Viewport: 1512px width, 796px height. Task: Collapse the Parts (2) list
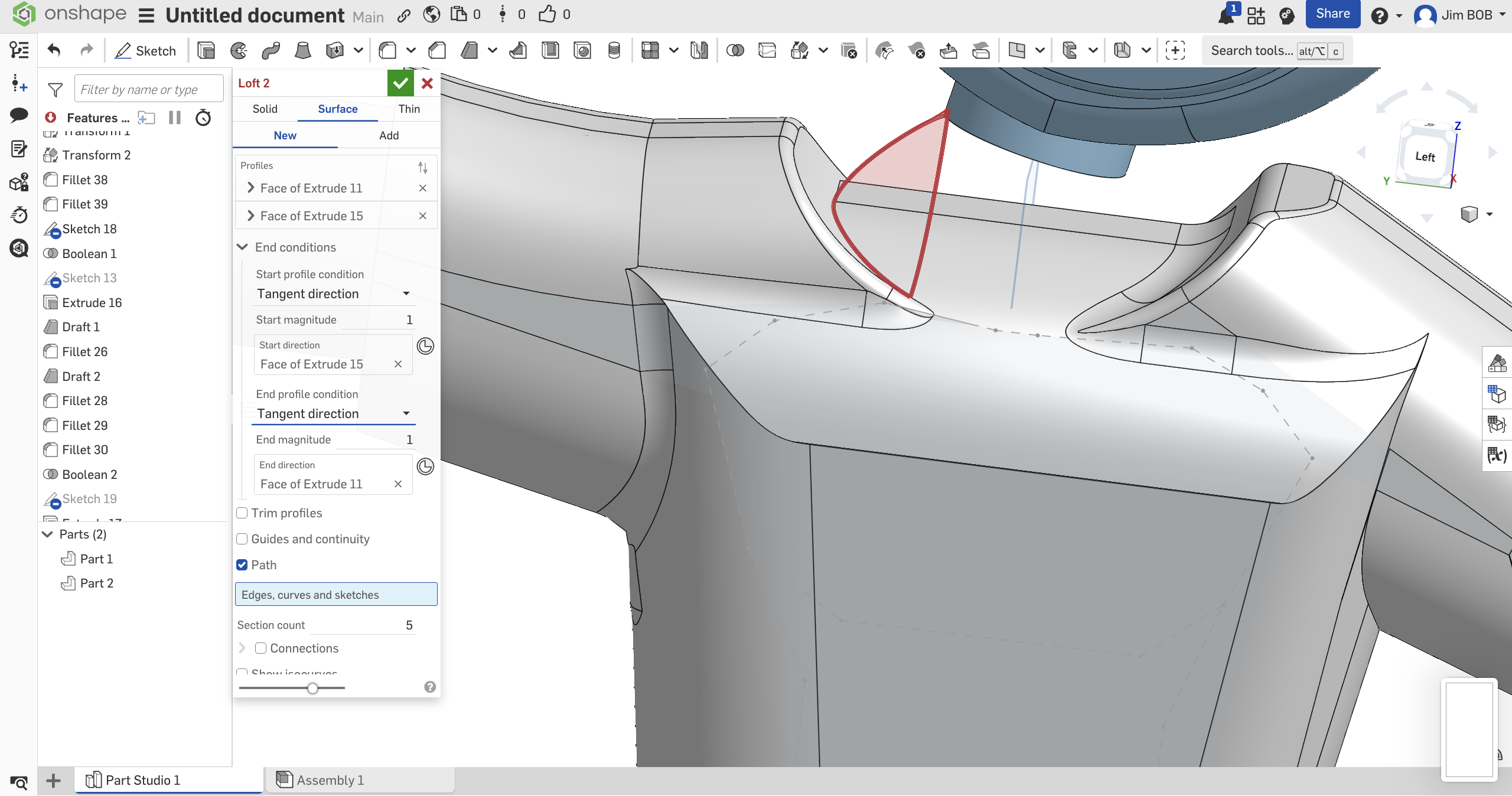(x=48, y=534)
